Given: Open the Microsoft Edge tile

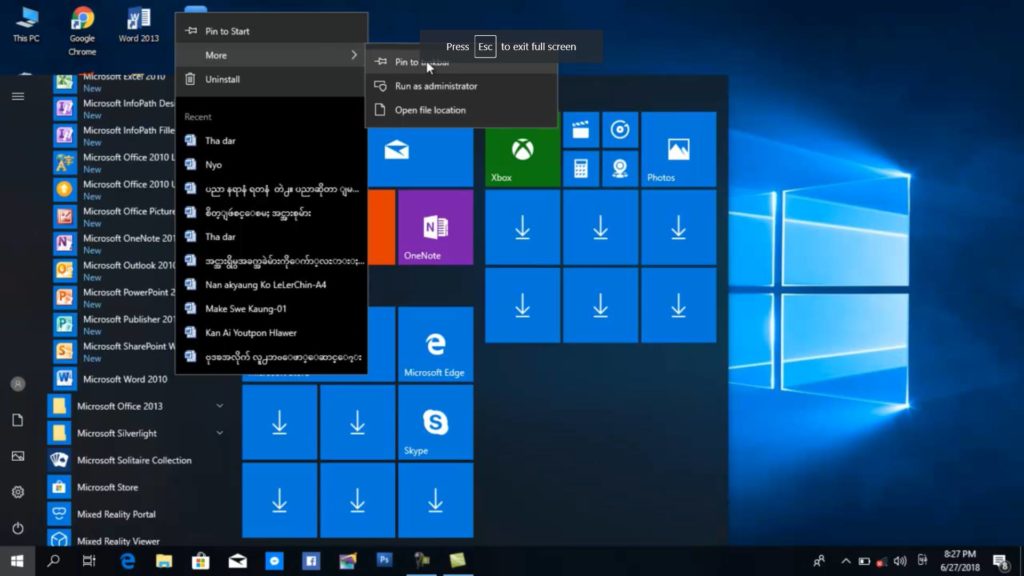Looking at the screenshot, I should 435,344.
